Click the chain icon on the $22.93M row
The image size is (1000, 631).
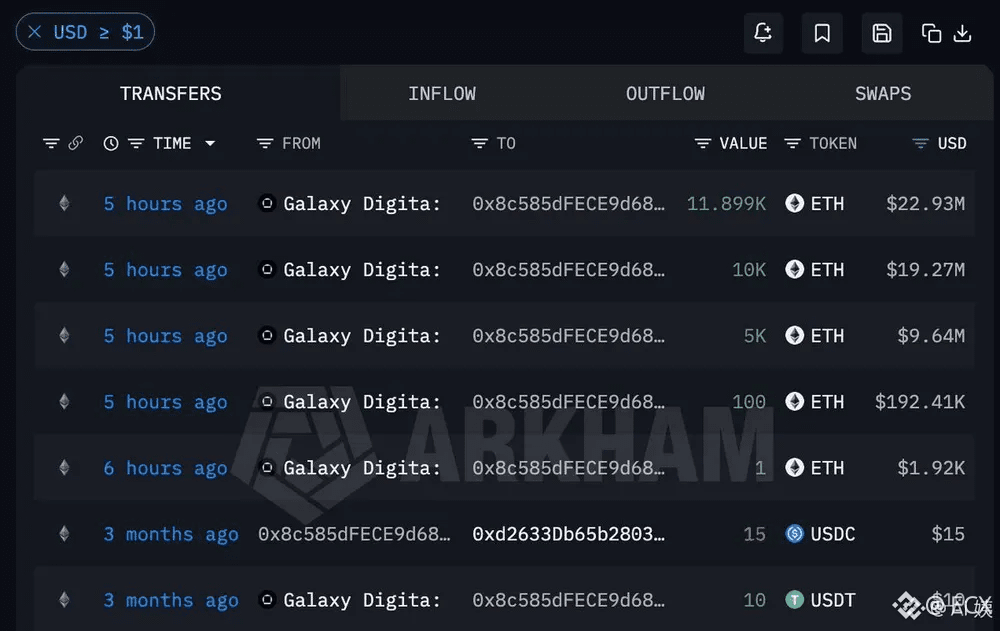coord(64,204)
